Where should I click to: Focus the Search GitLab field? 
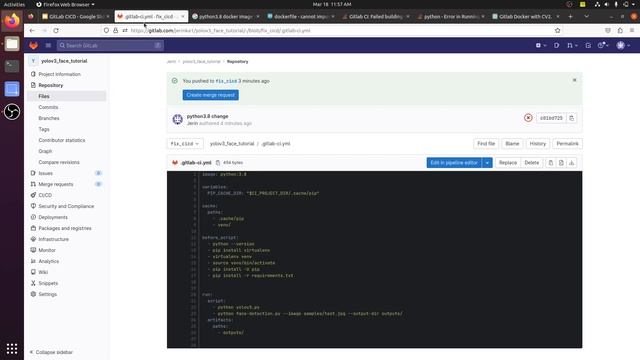[x=110, y=45]
